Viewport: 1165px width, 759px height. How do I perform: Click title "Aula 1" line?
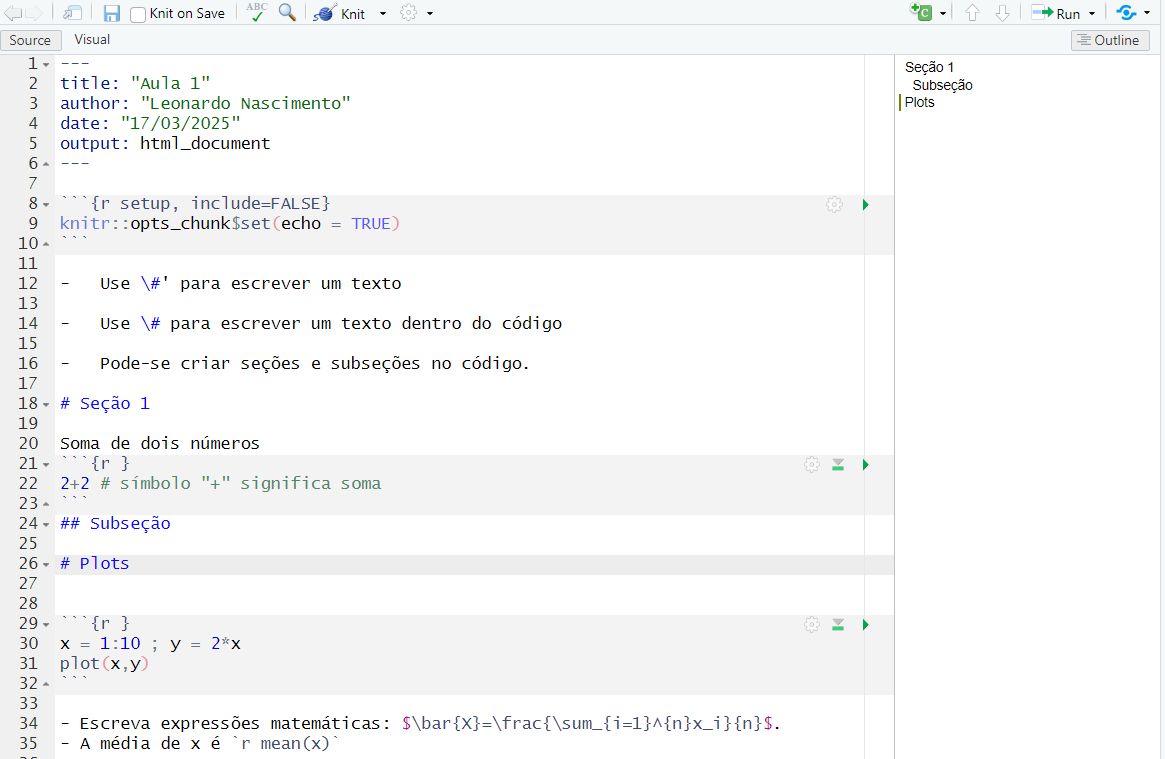135,83
